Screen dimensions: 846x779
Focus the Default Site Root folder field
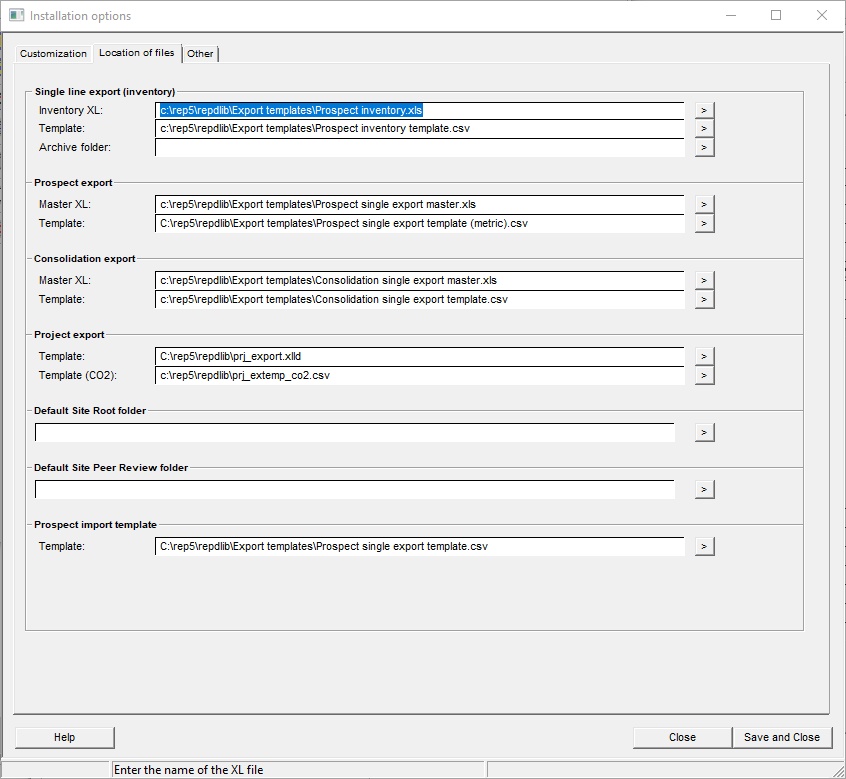[355, 432]
